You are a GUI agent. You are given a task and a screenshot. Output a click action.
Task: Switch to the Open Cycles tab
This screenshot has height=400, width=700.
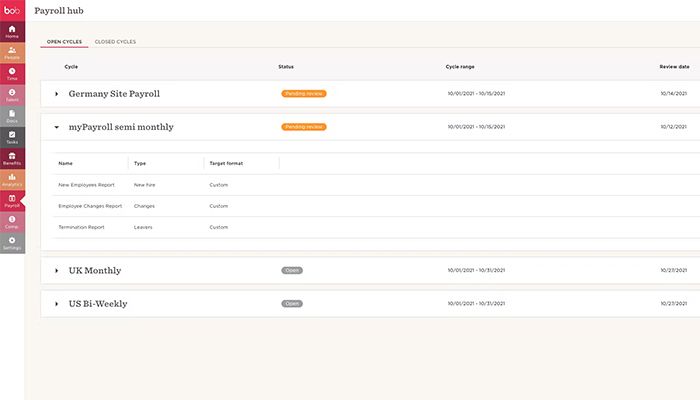64,42
